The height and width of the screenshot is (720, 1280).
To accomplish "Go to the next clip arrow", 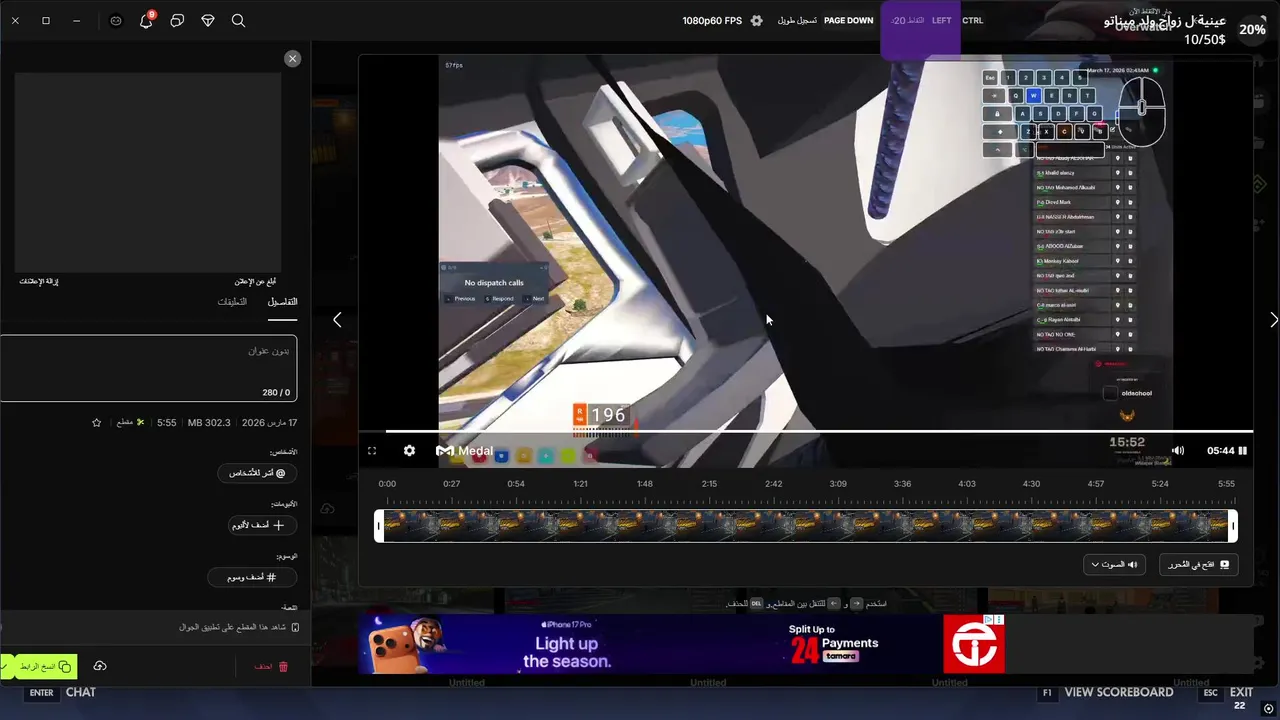I will [x=1273, y=320].
